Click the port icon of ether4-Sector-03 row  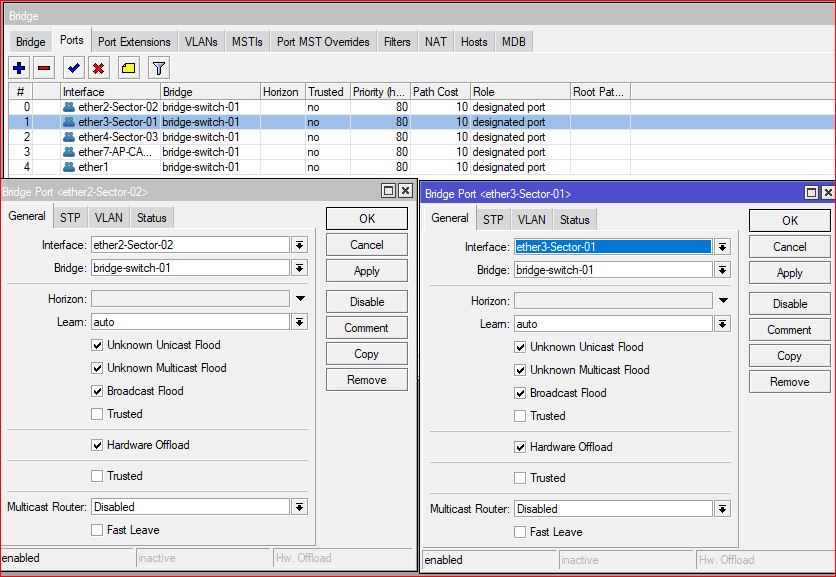pos(69,137)
